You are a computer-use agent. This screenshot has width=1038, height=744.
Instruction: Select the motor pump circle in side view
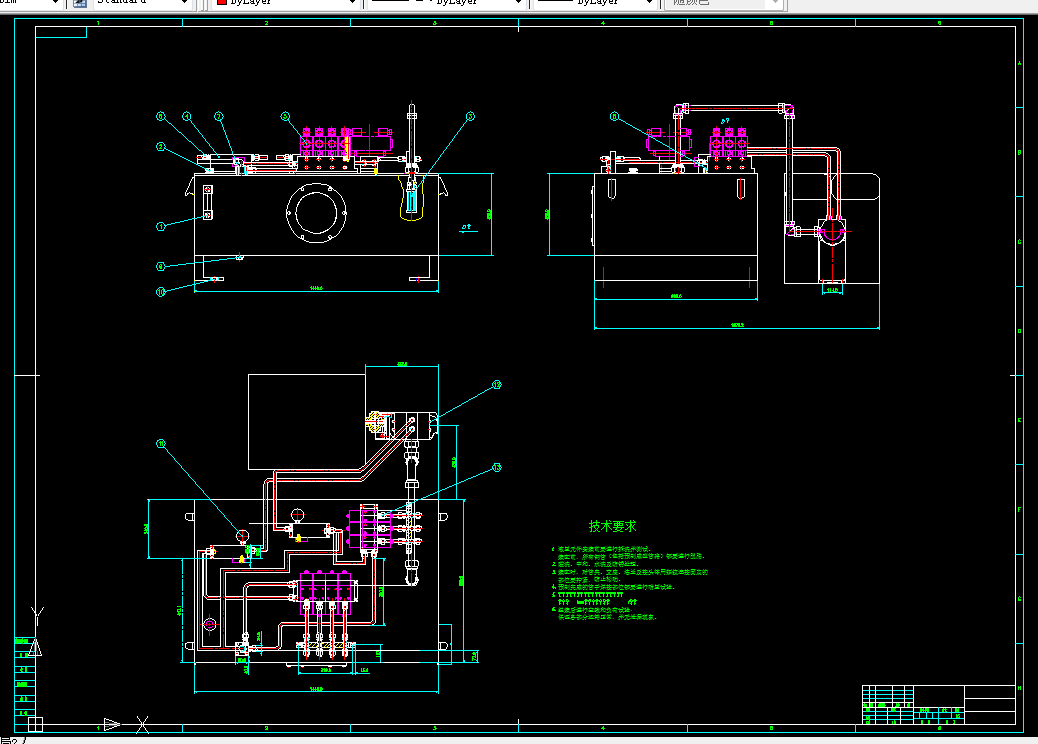coord(831,232)
